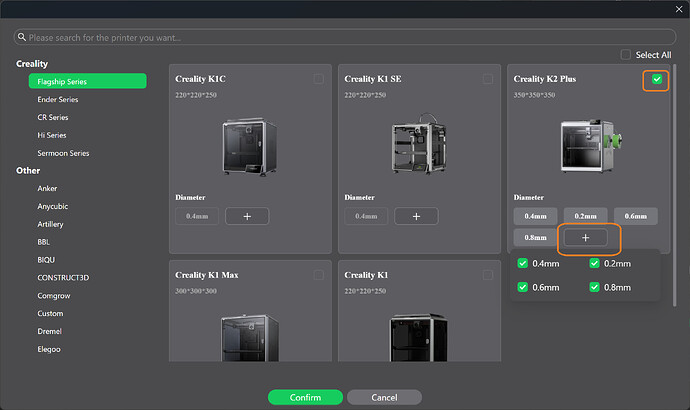Select the BBL brand
Viewport: 690px width, 410px height.
[44, 242]
